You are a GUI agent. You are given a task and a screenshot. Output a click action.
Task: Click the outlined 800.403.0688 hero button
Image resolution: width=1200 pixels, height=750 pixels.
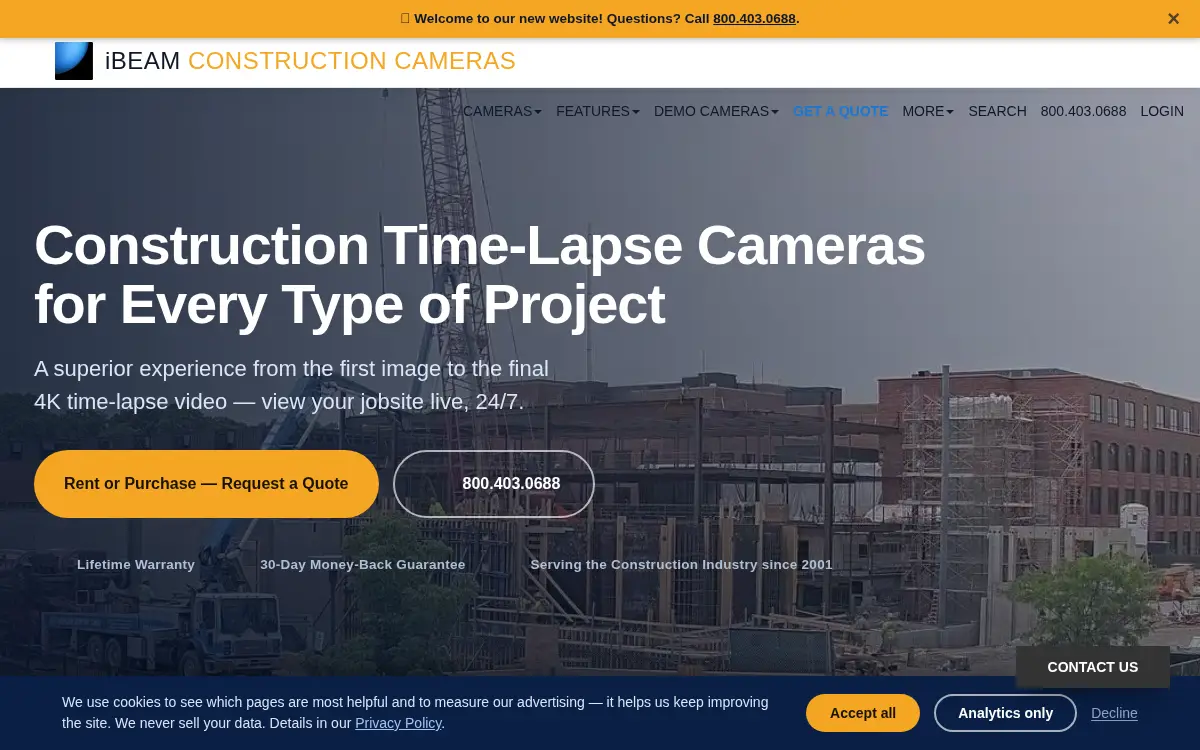pyautogui.click(x=494, y=484)
